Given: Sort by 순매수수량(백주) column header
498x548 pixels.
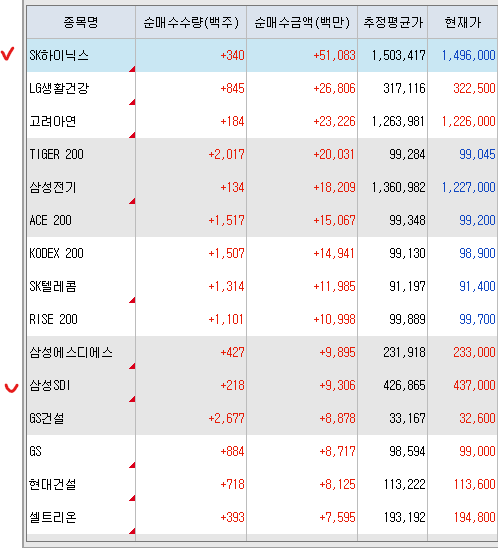Looking at the screenshot, I should [191, 22].
